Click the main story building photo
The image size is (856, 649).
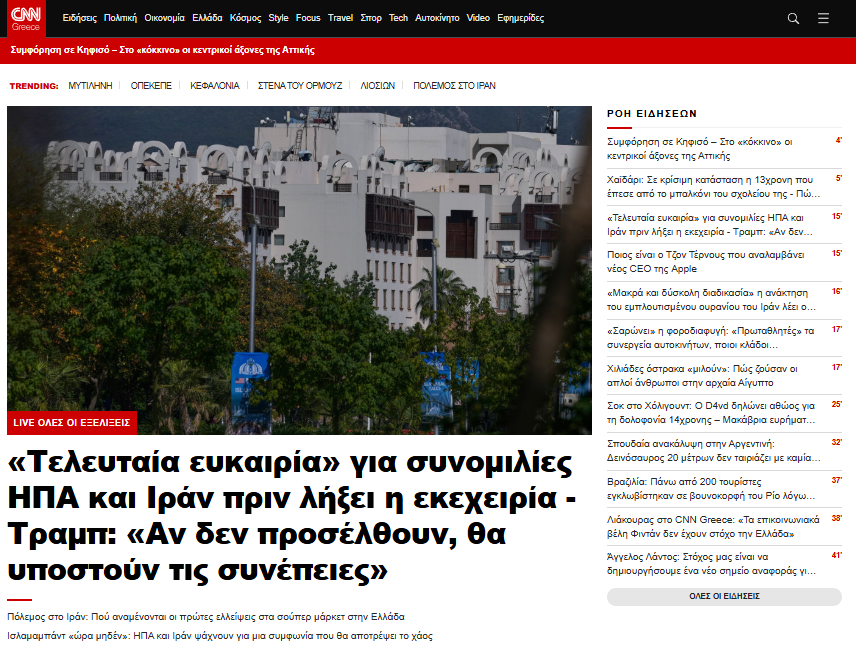[x=299, y=260]
